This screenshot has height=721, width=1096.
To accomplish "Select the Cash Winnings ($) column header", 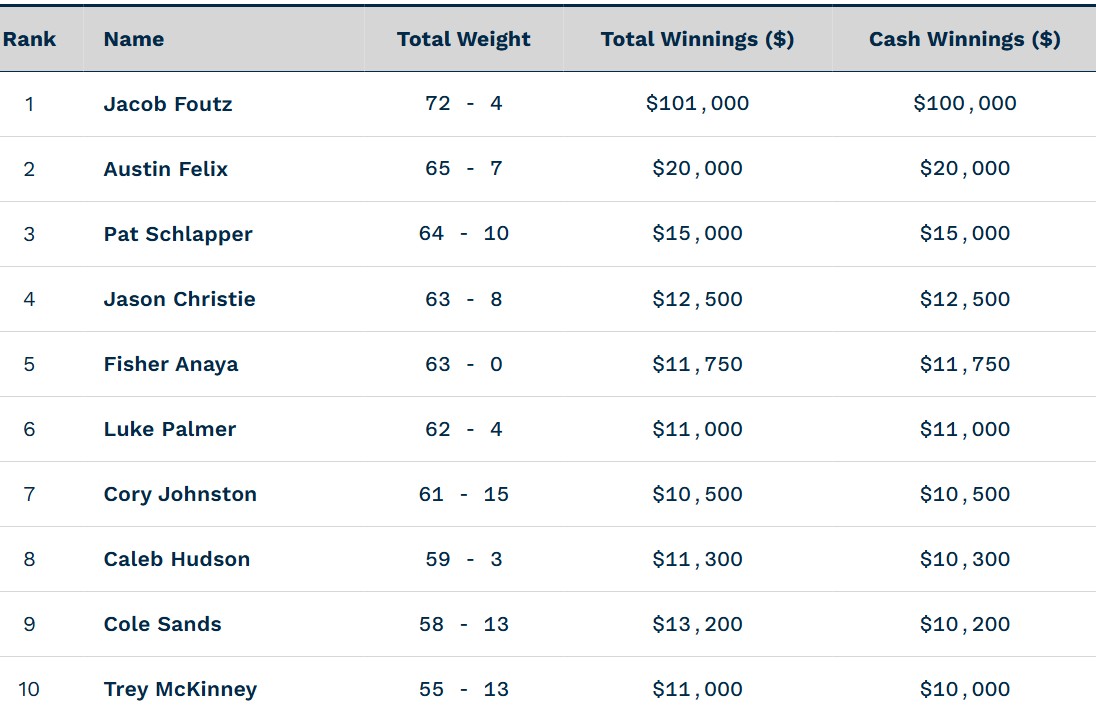I will (964, 40).
